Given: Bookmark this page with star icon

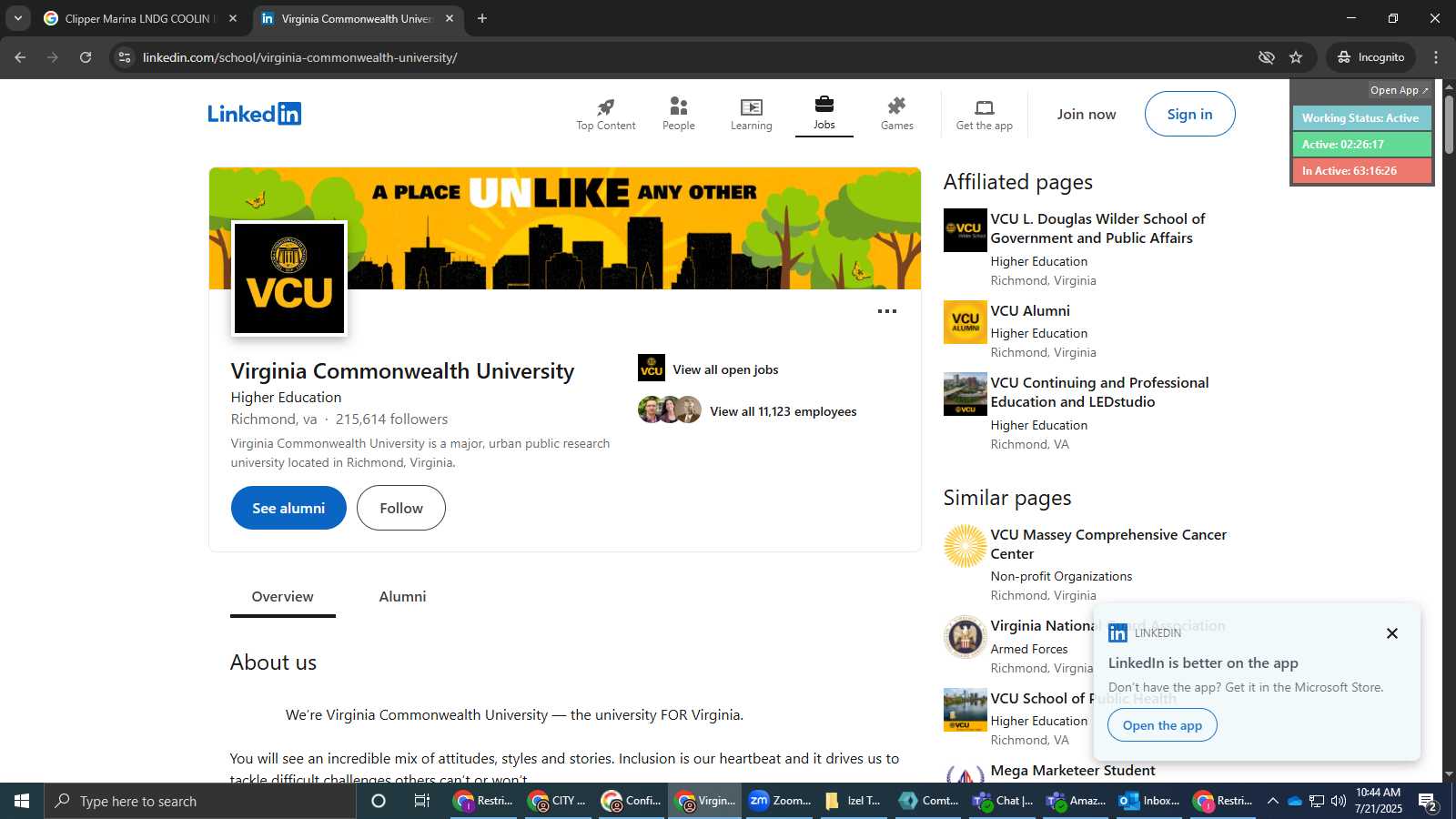Looking at the screenshot, I should pyautogui.click(x=1296, y=57).
